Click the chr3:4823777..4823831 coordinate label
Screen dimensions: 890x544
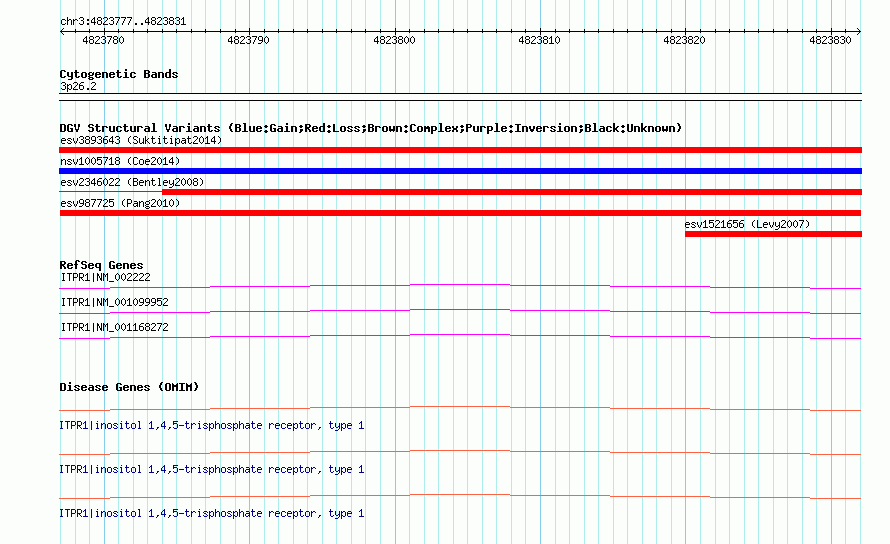(x=123, y=22)
